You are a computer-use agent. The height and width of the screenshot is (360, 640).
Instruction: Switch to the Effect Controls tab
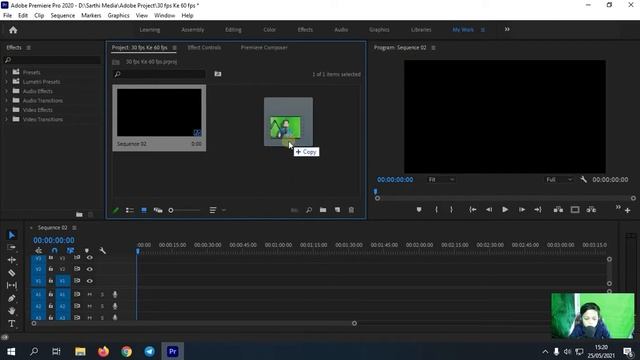tap(204, 47)
